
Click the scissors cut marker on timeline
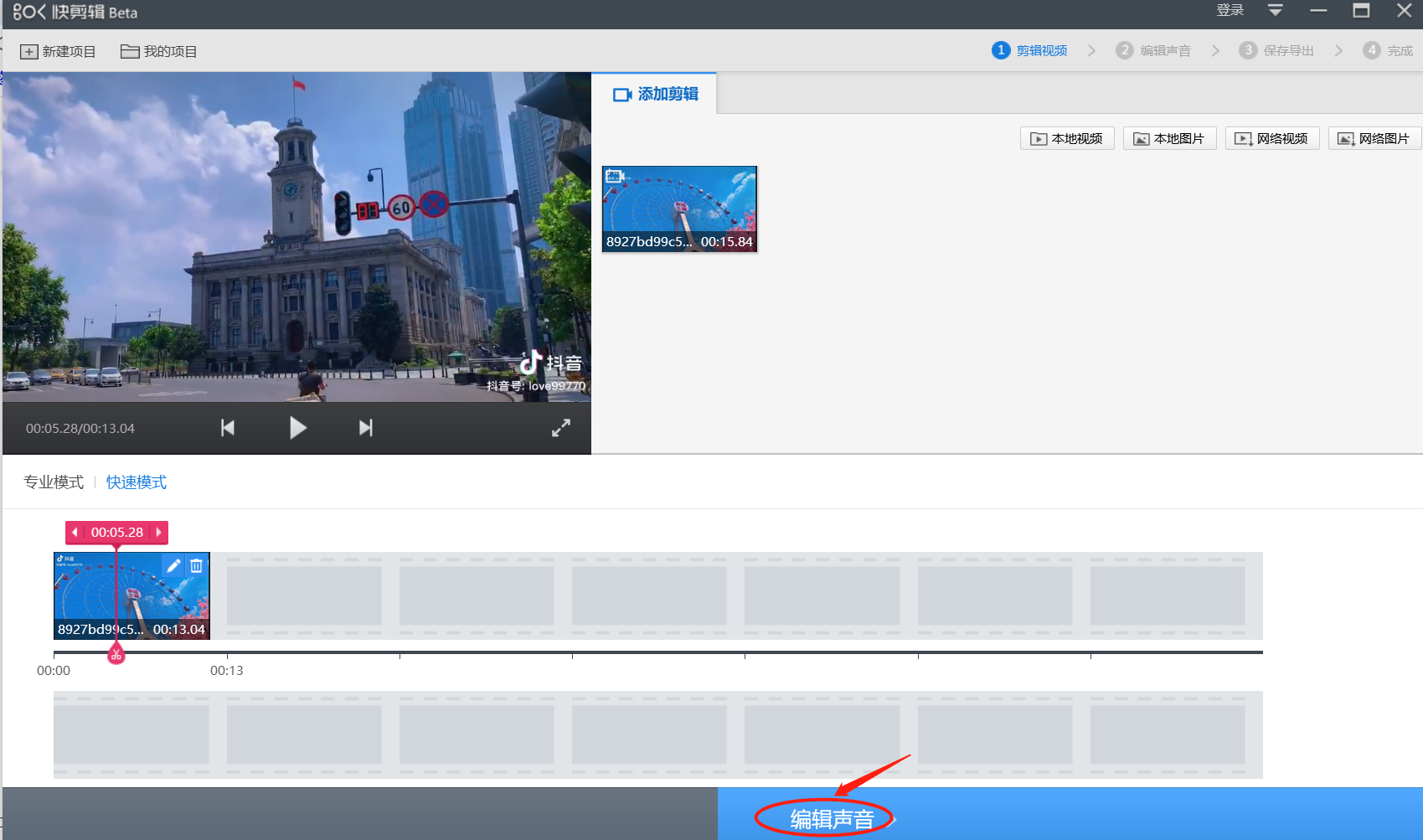pos(116,656)
